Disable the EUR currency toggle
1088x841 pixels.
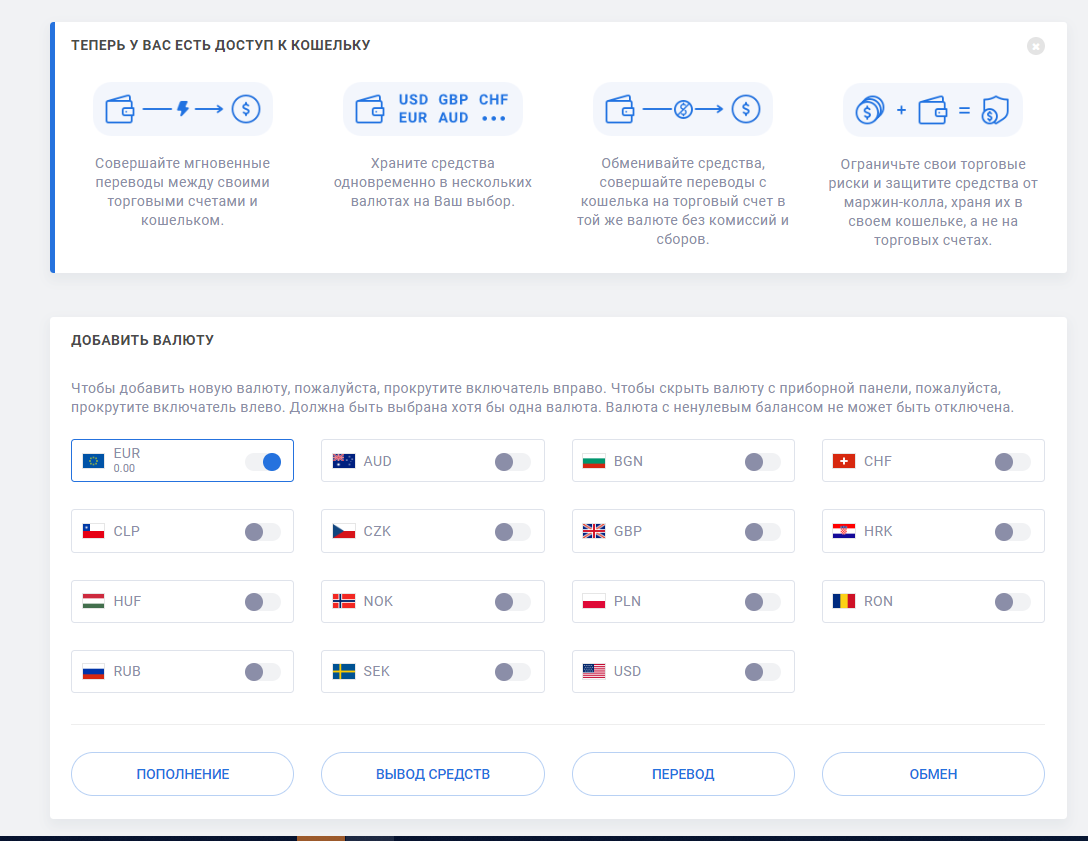pos(263,461)
